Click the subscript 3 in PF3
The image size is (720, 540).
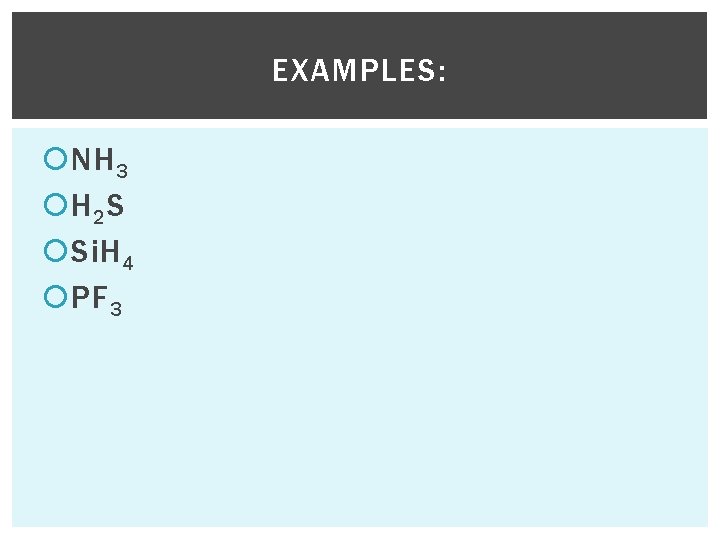tap(116, 309)
